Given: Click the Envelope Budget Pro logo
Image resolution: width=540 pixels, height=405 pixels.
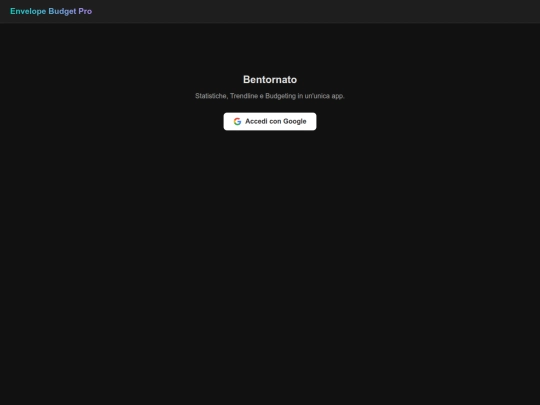Looking at the screenshot, I should [51, 11].
